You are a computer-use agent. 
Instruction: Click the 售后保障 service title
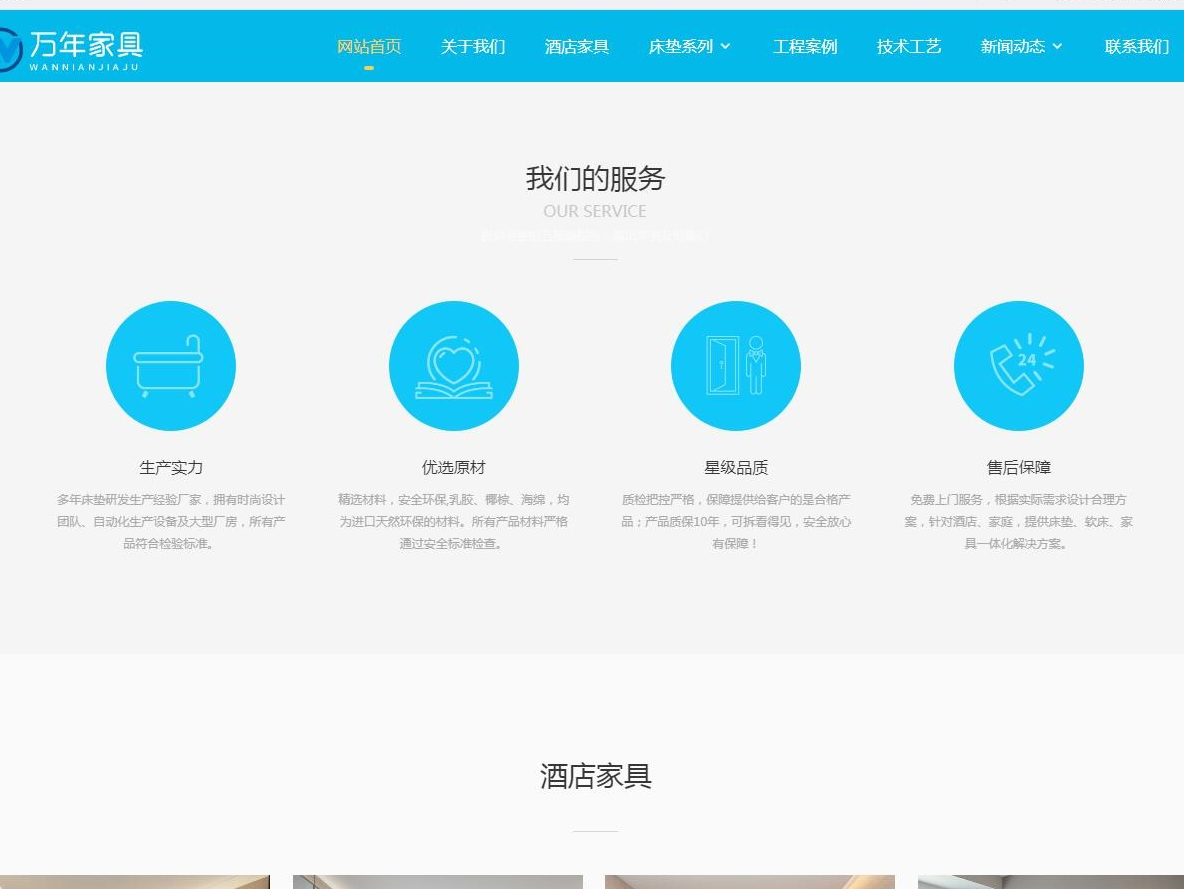(x=1019, y=468)
